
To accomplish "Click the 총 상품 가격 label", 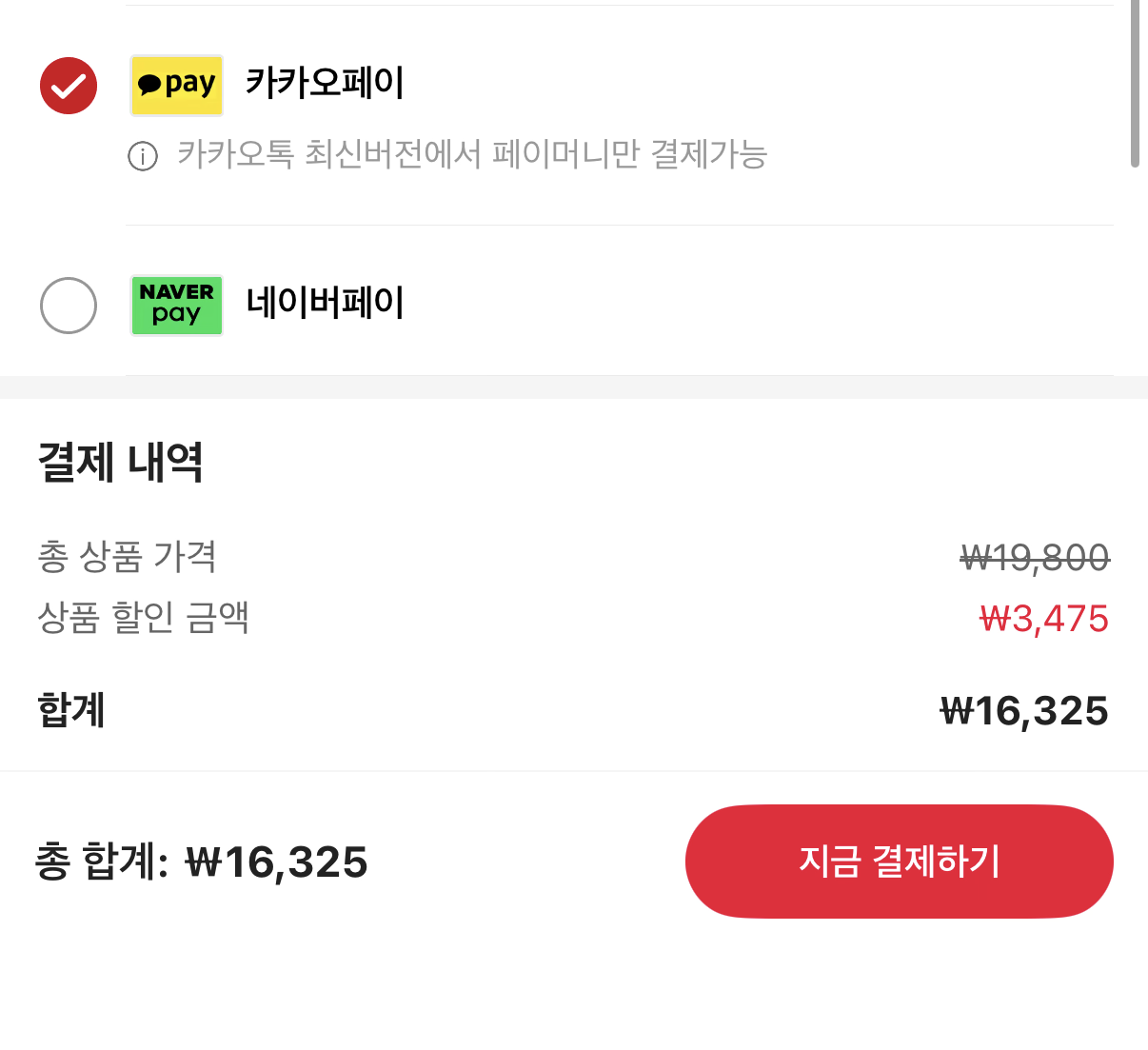I will pos(128,557).
